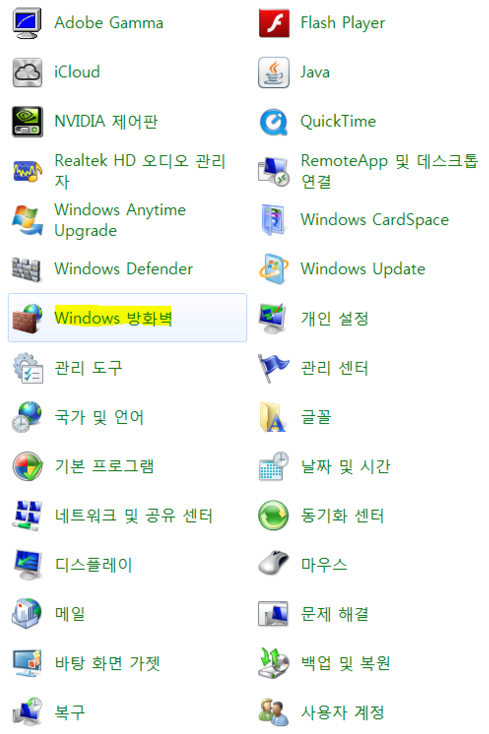Open the 관리 도구 text link

tap(88, 368)
